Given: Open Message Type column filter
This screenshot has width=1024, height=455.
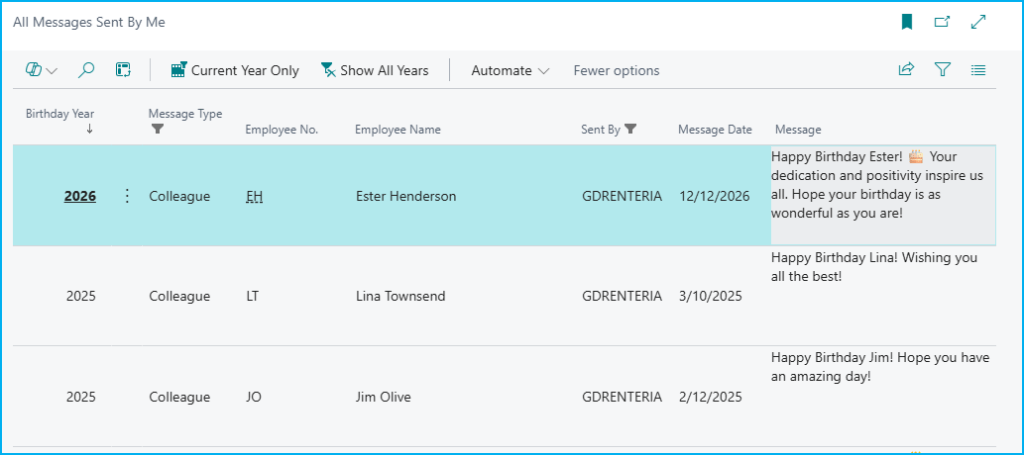Looking at the screenshot, I should point(157,129).
